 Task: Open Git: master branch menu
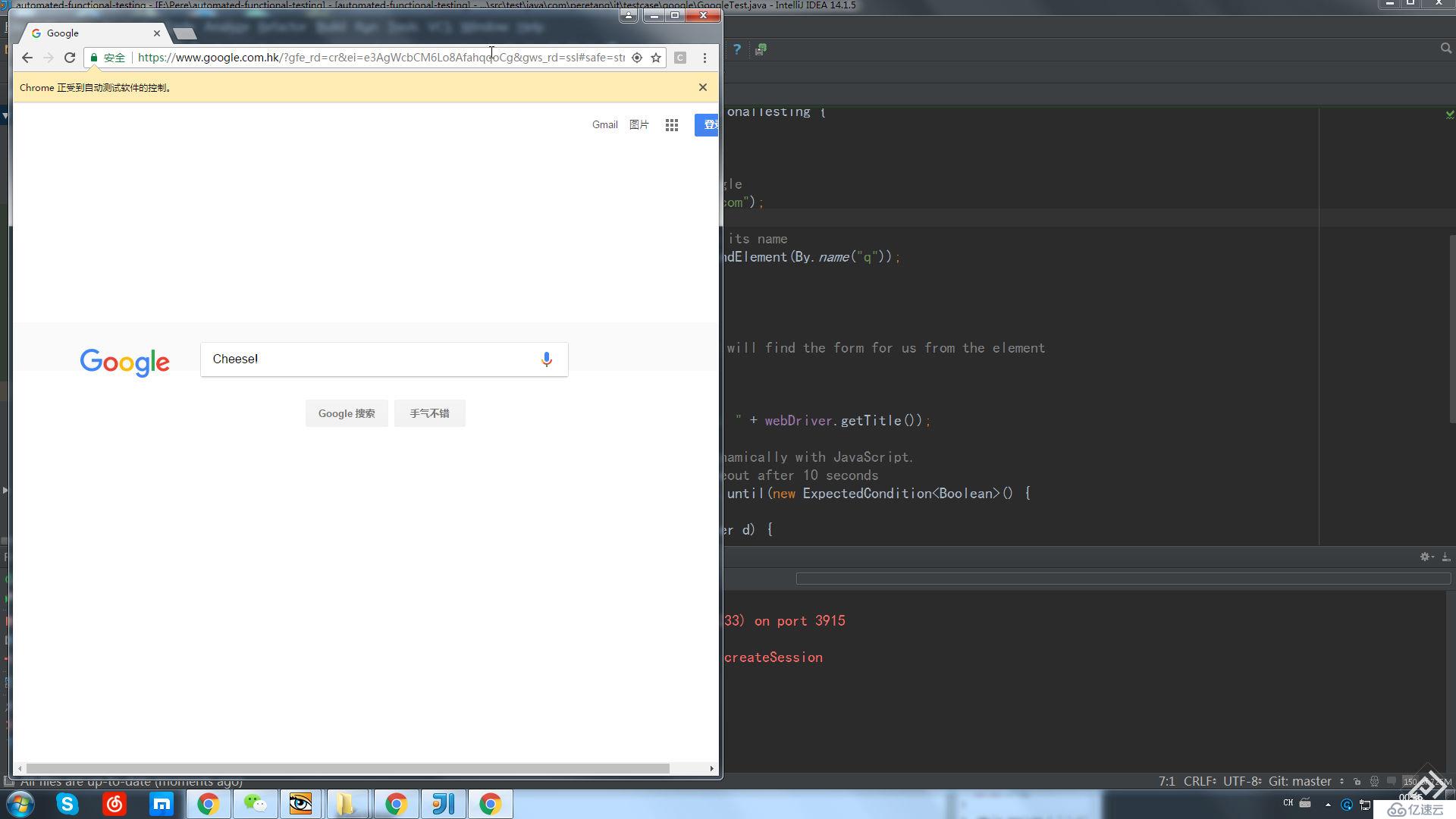click(x=1306, y=781)
